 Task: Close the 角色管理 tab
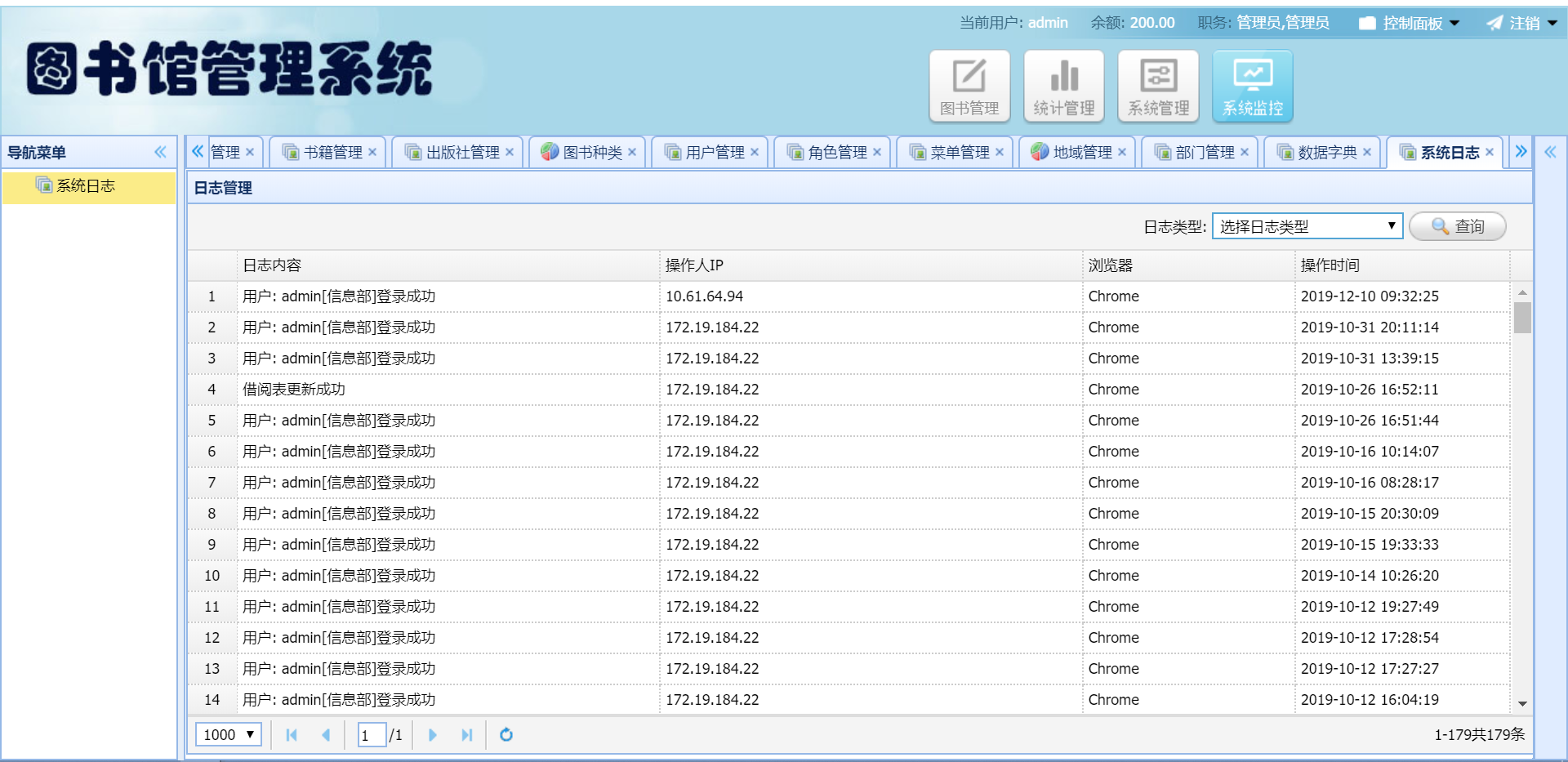tap(877, 152)
